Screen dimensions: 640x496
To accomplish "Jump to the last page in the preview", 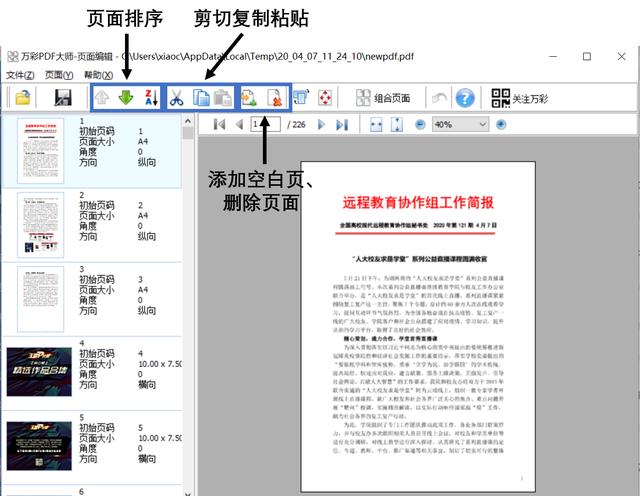I will click(x=342, y=125).
